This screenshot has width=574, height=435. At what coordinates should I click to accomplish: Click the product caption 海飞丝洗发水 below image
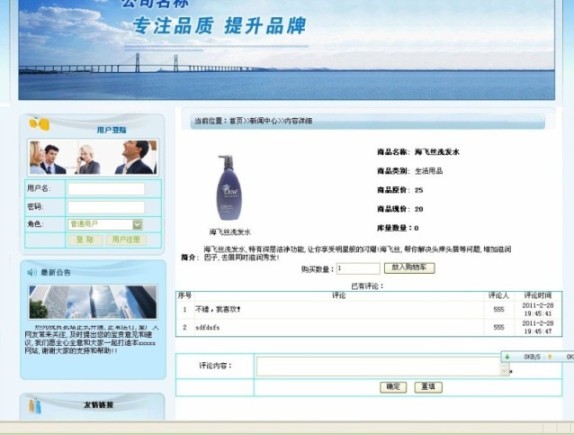pos(230,232)
